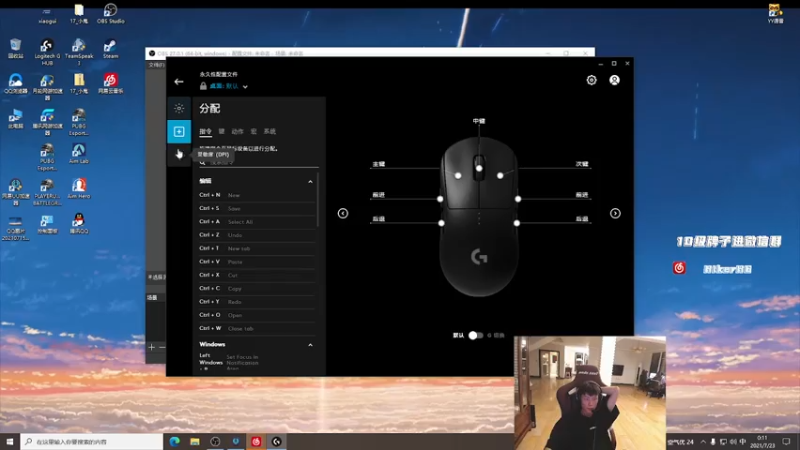Viewport: 800px width, 450px height.
Task: Open Aim Hero desktop shortcut
Action: tap(79, 188)
